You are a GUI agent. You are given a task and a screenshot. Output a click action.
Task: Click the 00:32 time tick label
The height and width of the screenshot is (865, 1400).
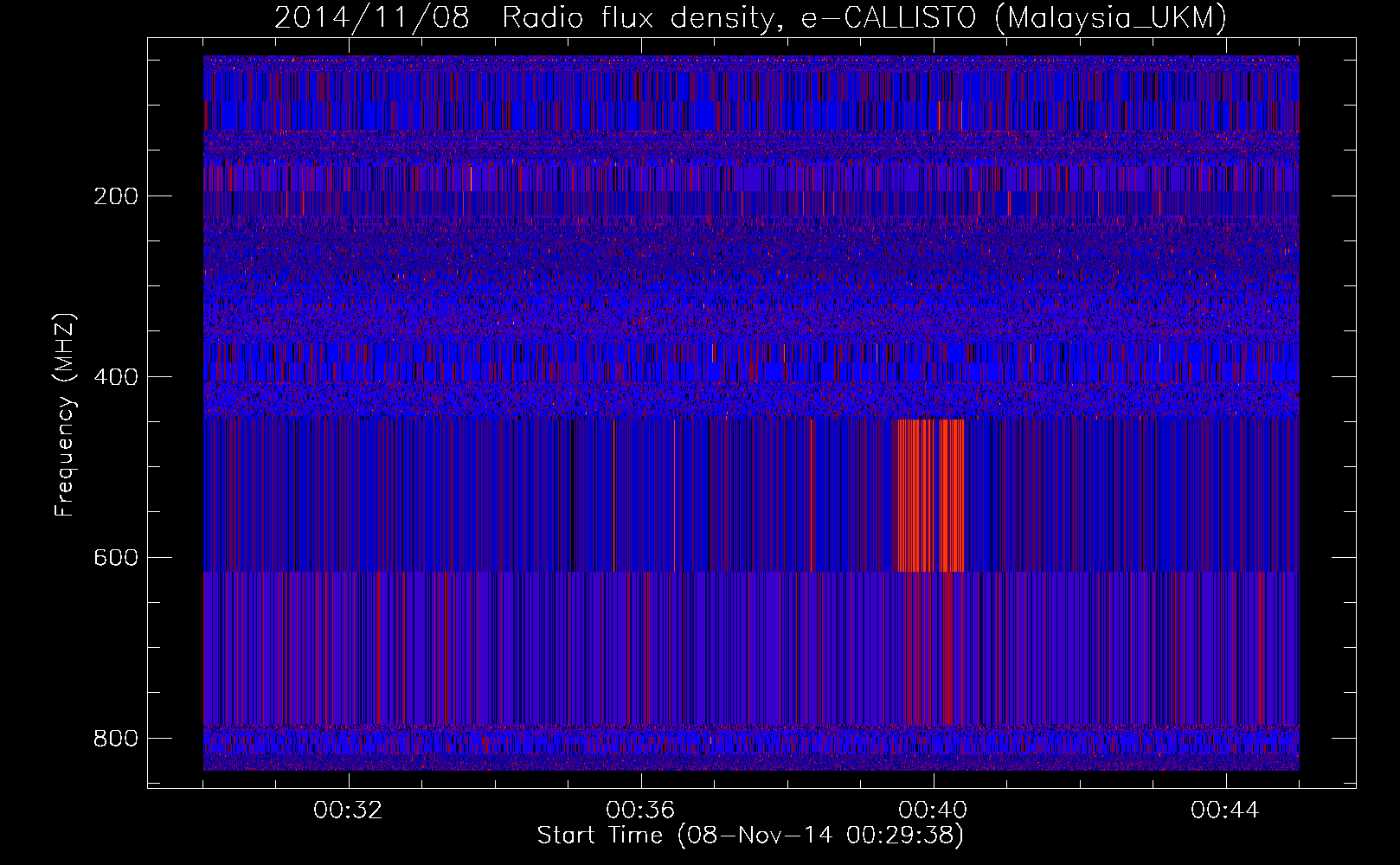pos(348,811)
